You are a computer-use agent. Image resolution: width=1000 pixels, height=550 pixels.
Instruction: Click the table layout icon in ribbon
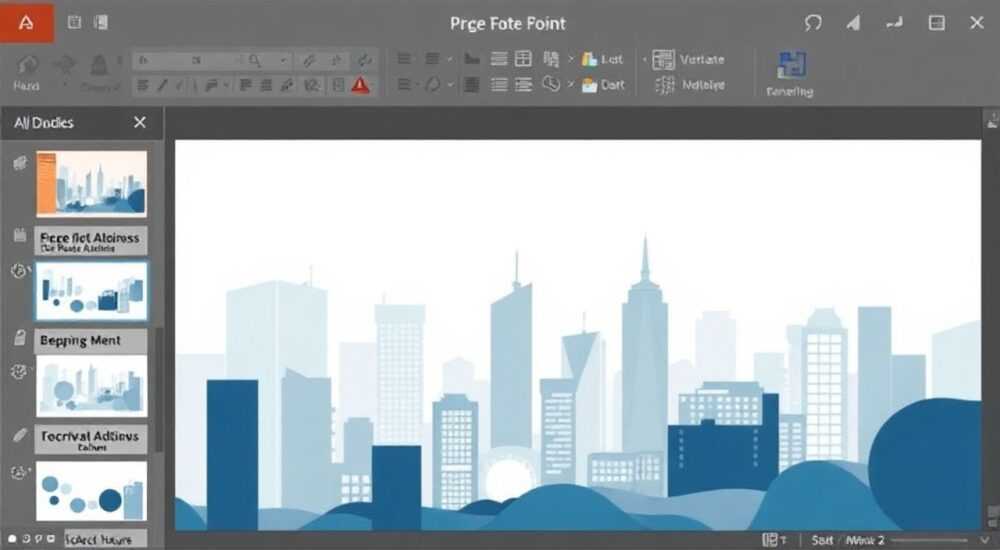point(523,59)
